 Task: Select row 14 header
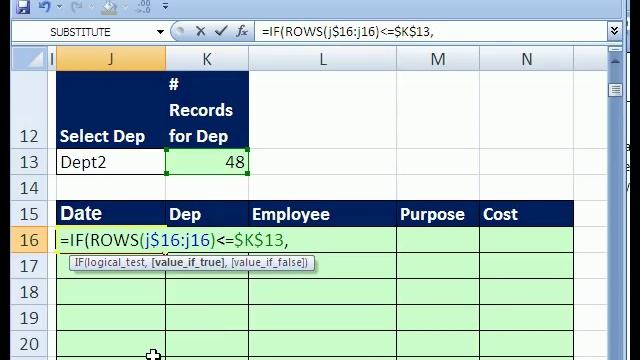click(29, 188)
